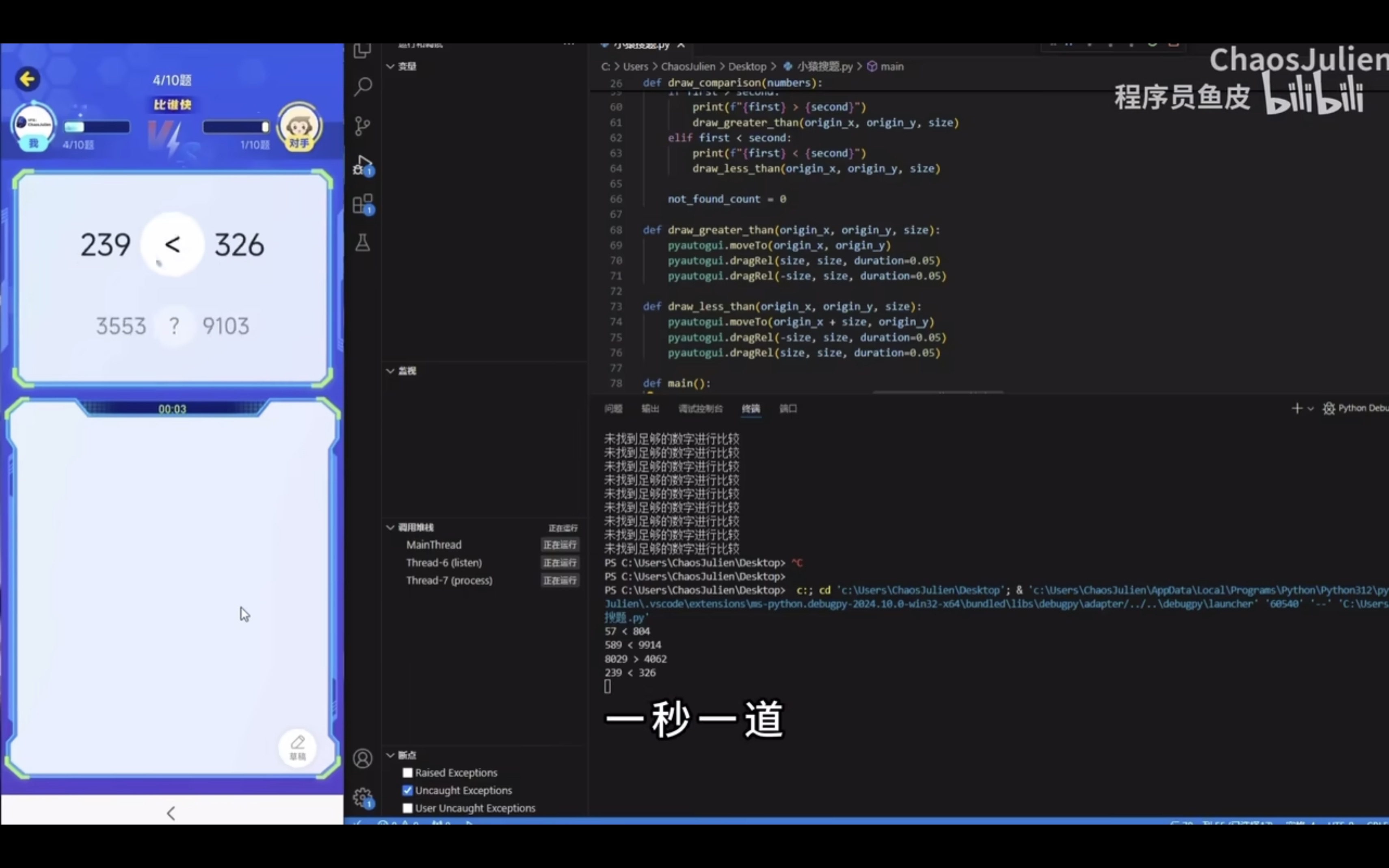The width and height of the screenshot is (1389, 868).
Task: Click the main breadcrumb above the editor
Action: 892,66
